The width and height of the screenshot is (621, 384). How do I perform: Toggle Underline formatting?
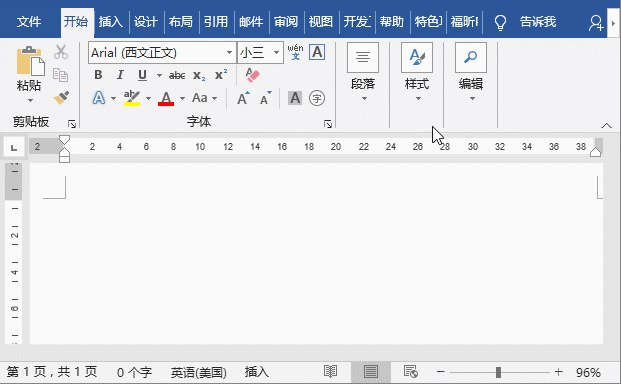[142, 75]
